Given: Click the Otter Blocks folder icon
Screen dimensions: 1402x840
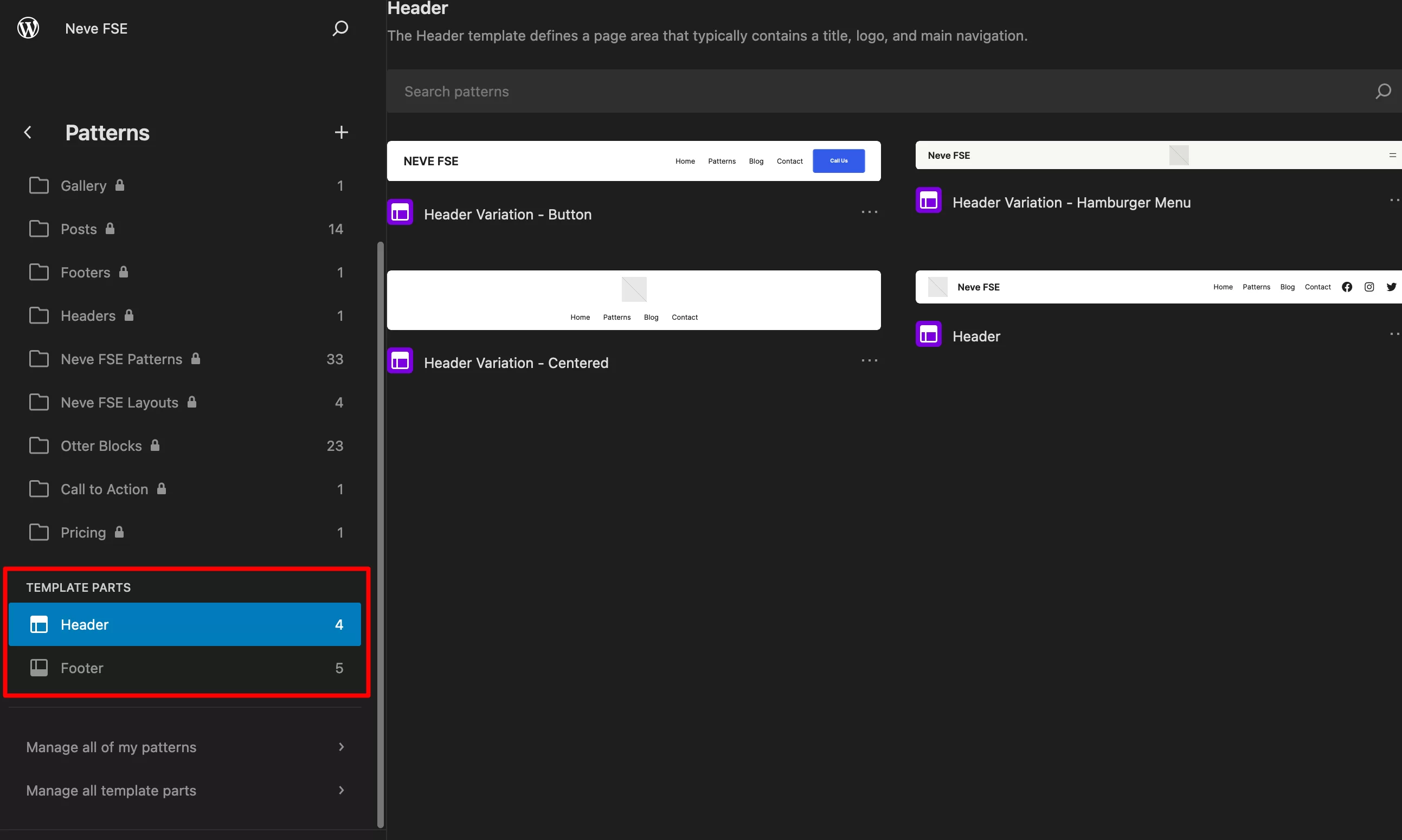Looking at the screenshot, I should pos(38,445).
